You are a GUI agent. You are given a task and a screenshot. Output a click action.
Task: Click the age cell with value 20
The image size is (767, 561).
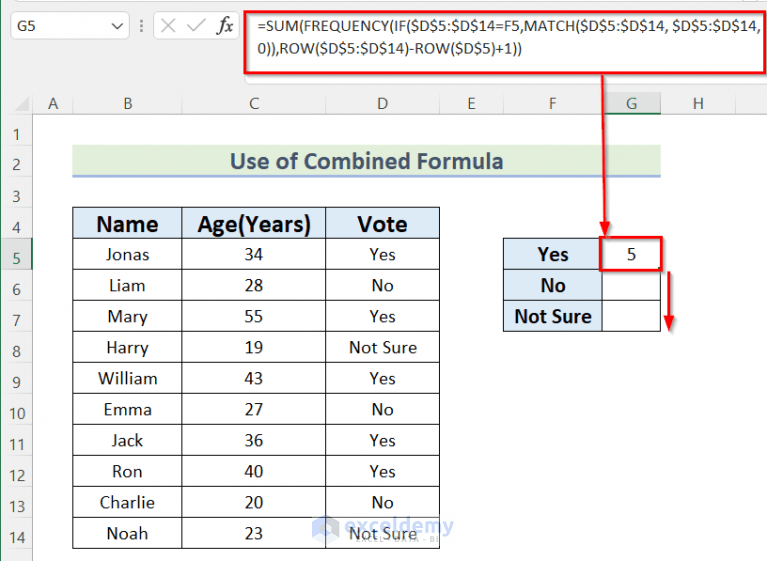point(253,502)
